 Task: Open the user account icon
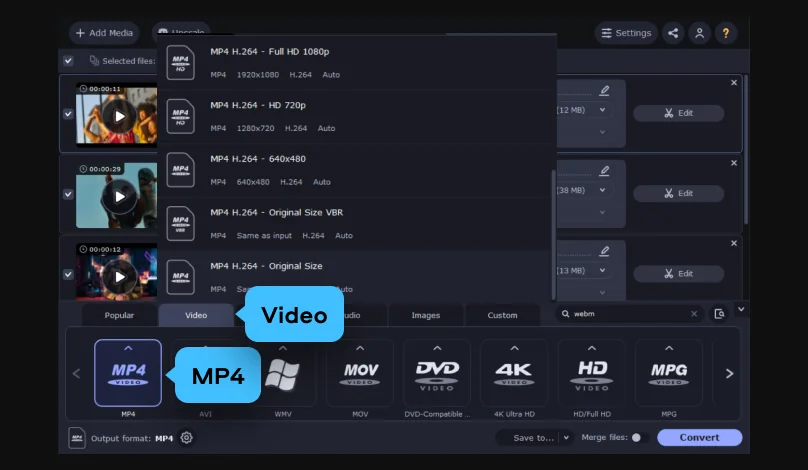tap(699, 33)
